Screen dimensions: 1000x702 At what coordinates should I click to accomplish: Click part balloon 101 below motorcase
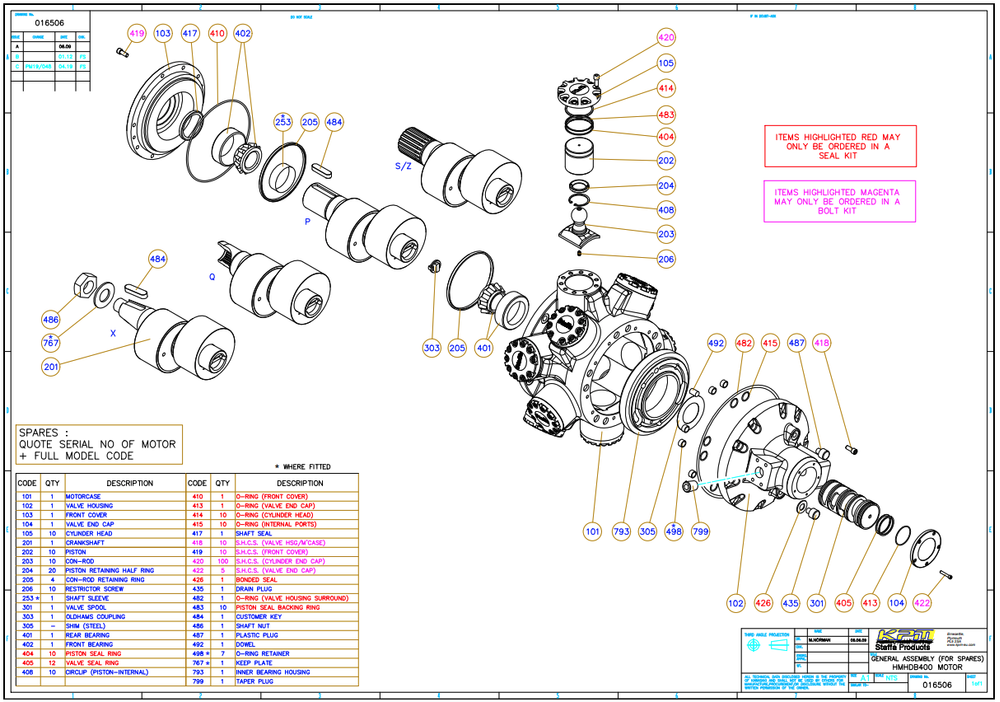[x=593, y=532]
